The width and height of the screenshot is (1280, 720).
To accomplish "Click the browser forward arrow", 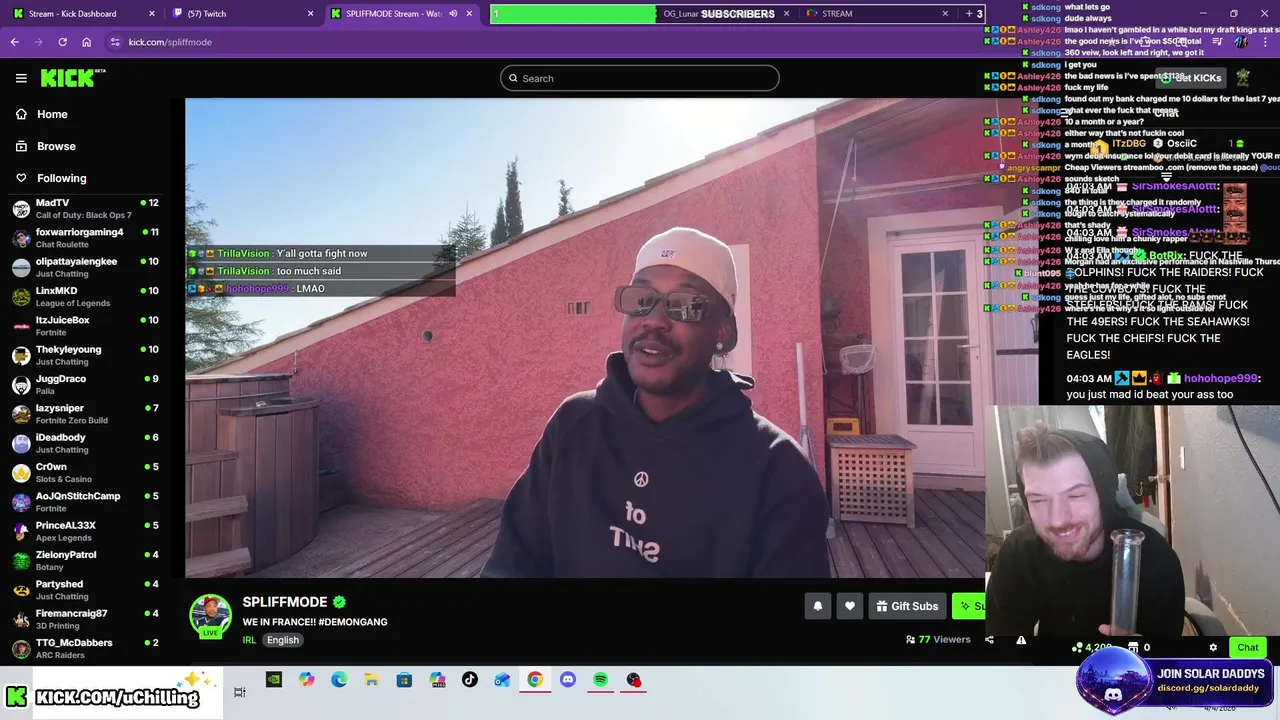I will pyautogui.click(x=38, y=42).
